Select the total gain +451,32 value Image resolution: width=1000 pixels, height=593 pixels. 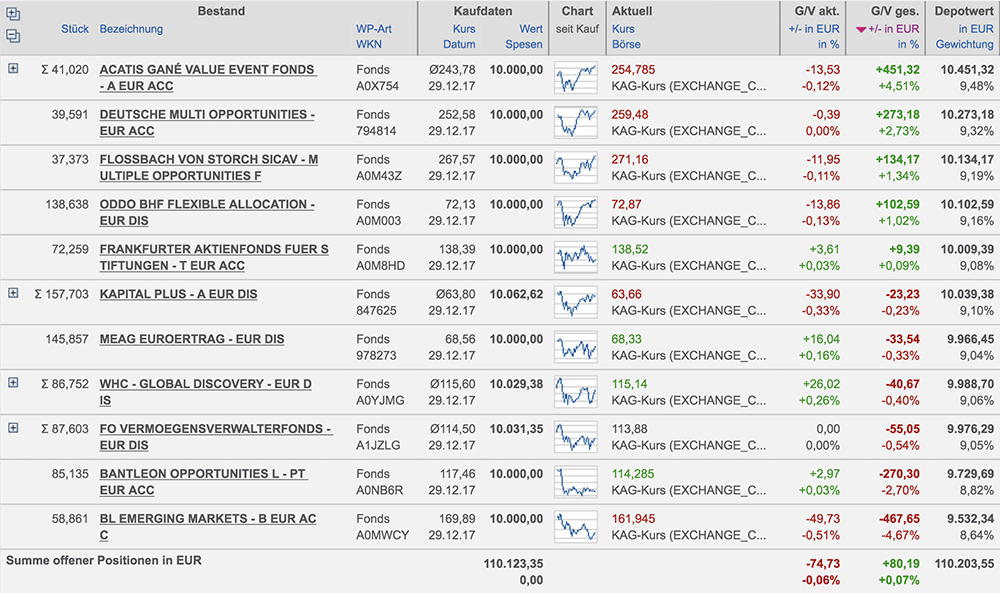[x=897, y=70]
